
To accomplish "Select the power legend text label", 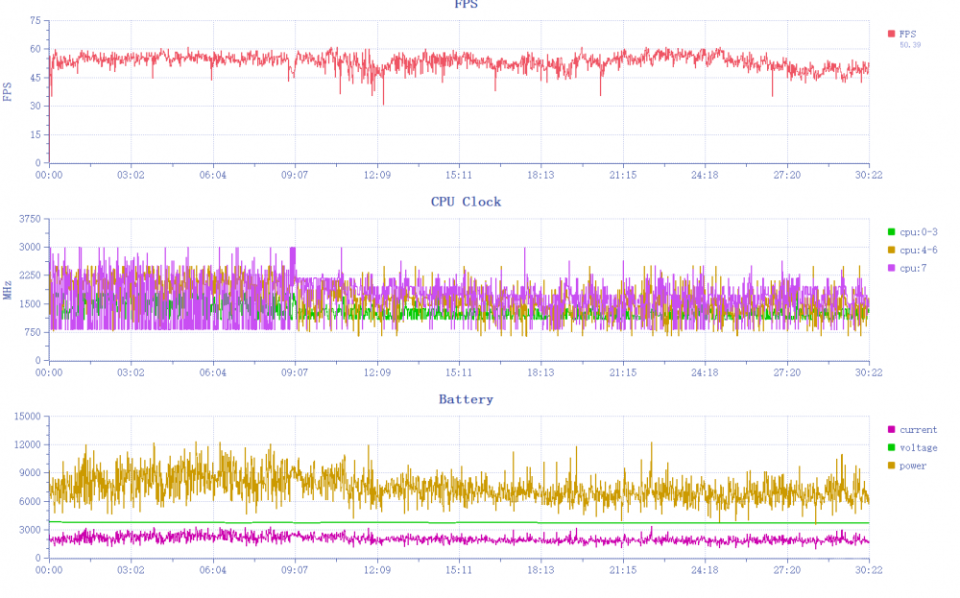I will [913, 466].
